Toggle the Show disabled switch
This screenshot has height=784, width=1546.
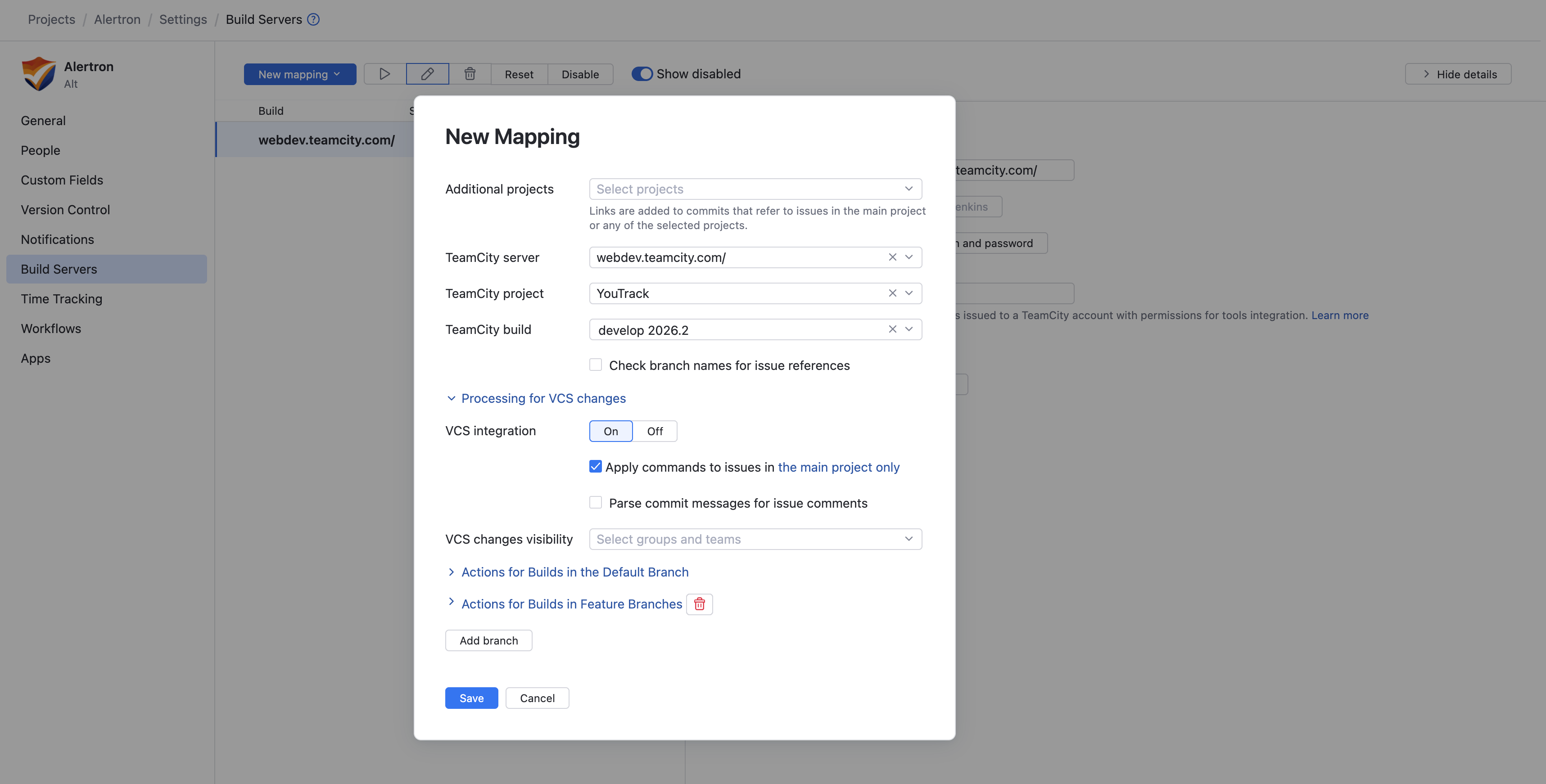click(x=642, y=74)
